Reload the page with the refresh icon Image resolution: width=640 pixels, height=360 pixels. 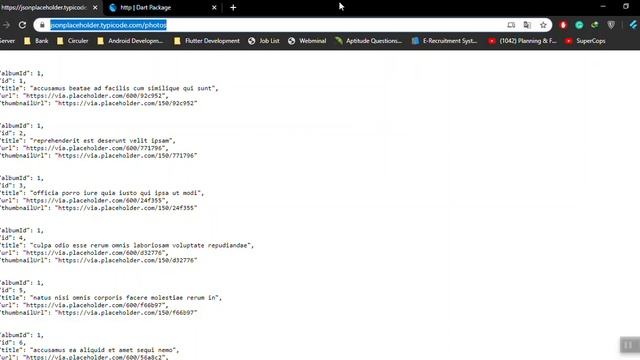pos(22,25)
